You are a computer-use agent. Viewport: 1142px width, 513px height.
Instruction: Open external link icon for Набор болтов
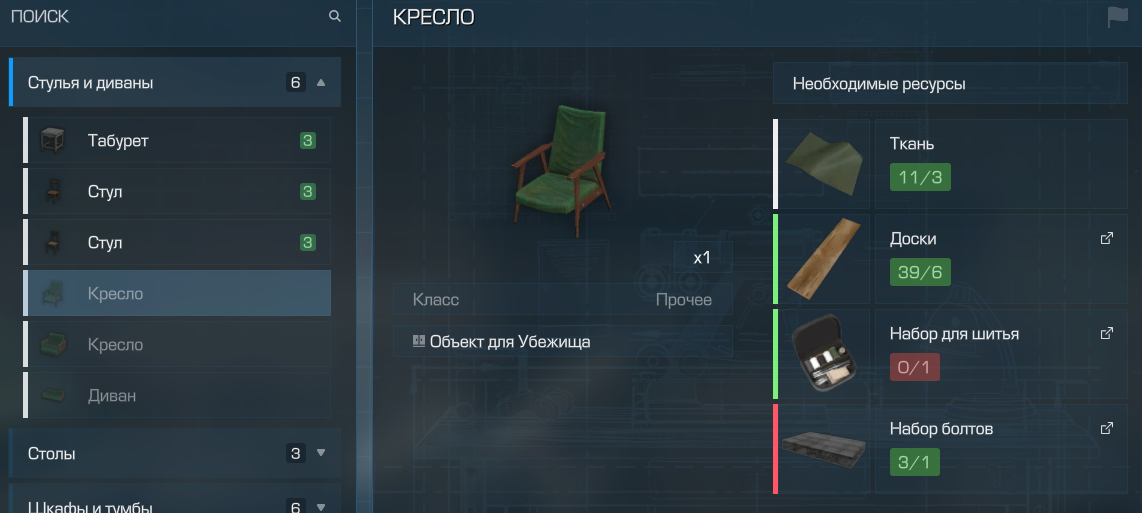pos(1106,428)
